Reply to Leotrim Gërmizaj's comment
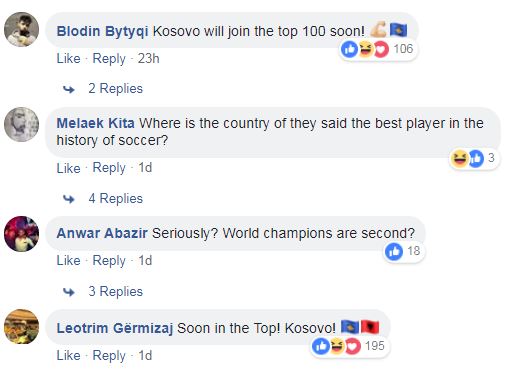531x373 pixels. pyautogui.click(x=109, y=356)
